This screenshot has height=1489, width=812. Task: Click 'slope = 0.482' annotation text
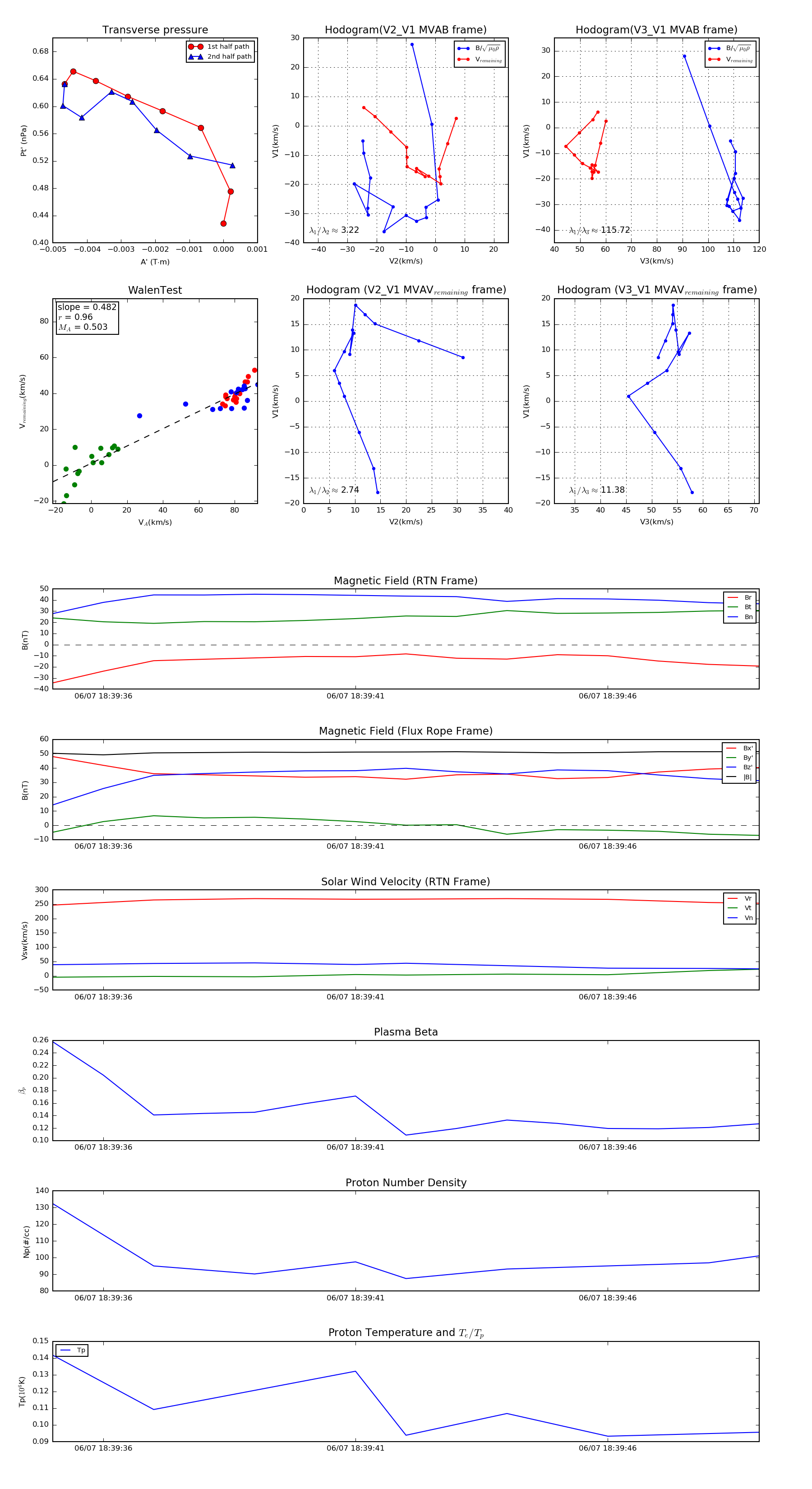pyautogui.click(x=87, y=308)
